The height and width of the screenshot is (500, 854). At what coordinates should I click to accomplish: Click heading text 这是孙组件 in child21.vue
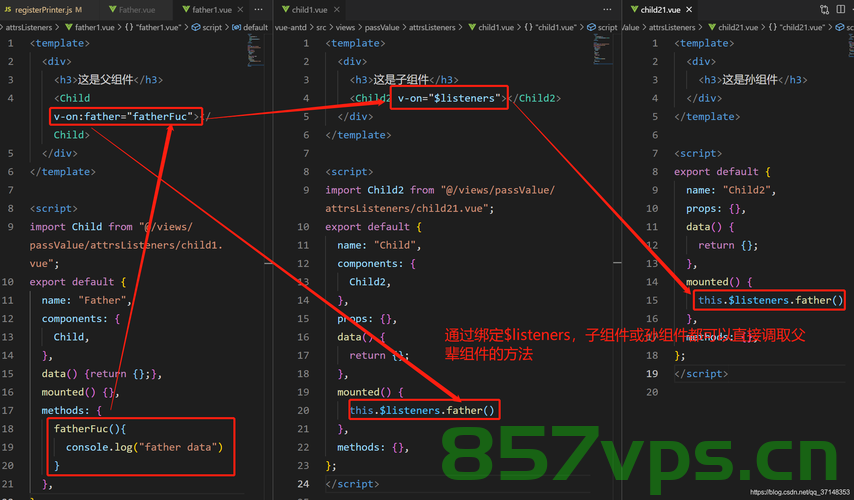coord(750,80)
